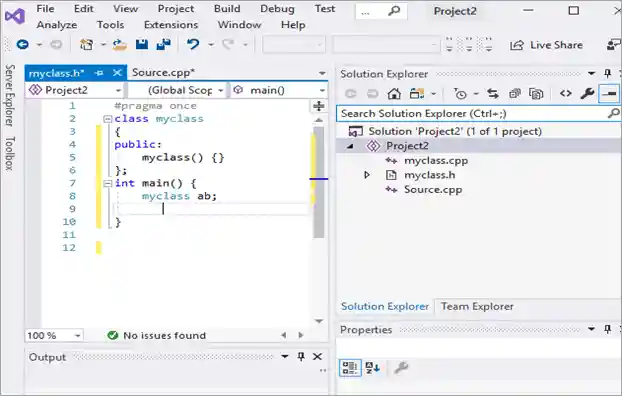The height and width of the screenshot is (396, 622).
Task: Select the Solution Explorer bottom tab
Action: (x=385, y=306)
